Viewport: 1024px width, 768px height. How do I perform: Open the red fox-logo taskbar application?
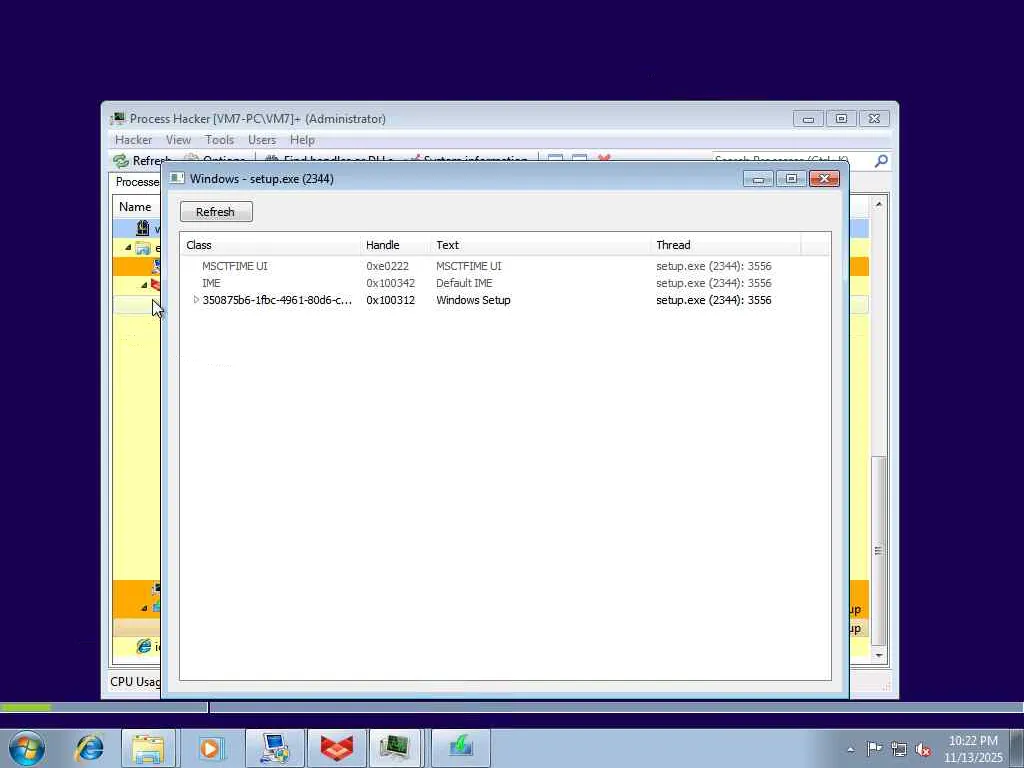(336, 748)
